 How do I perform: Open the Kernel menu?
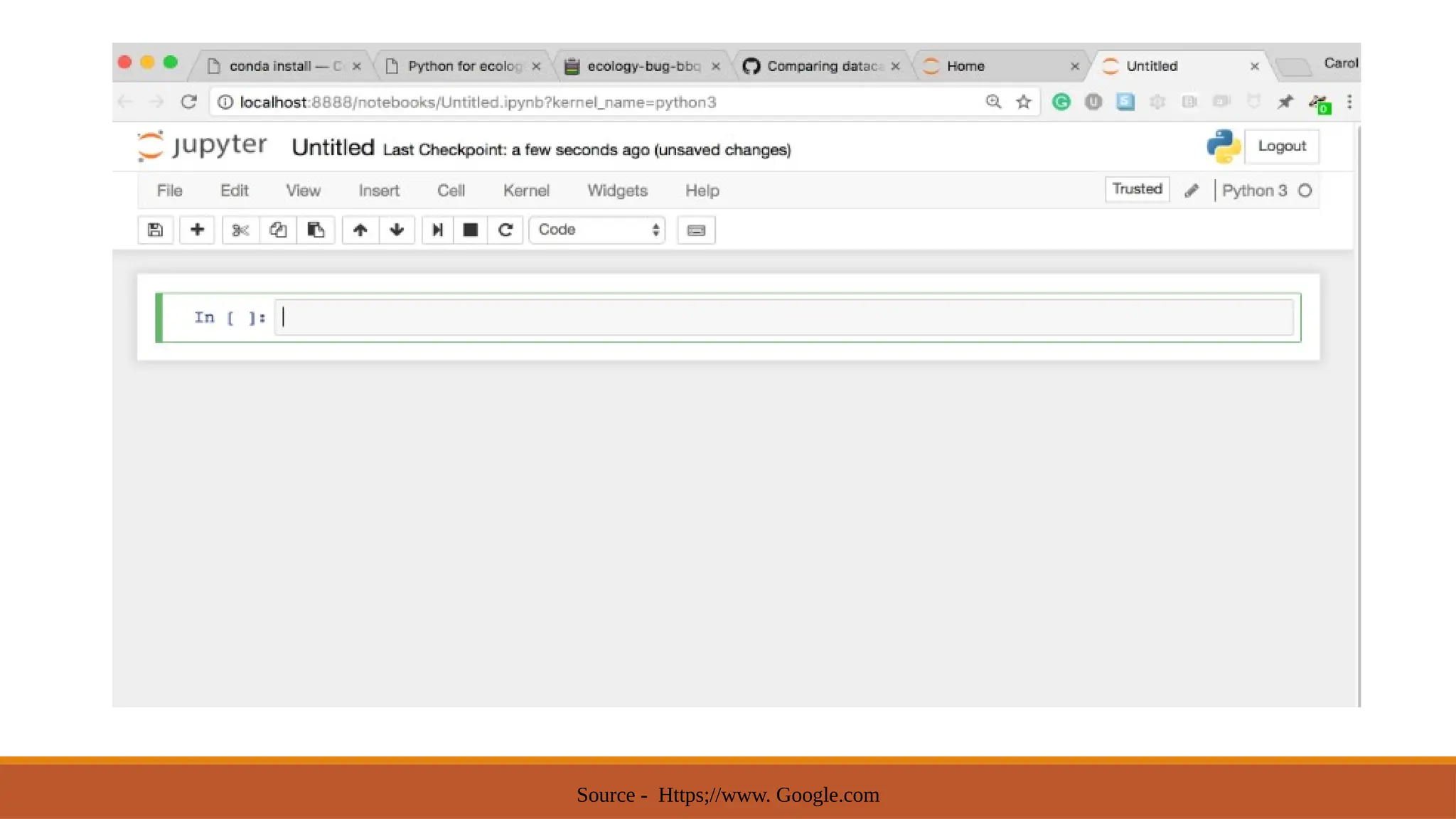click(x=526, y=191)
